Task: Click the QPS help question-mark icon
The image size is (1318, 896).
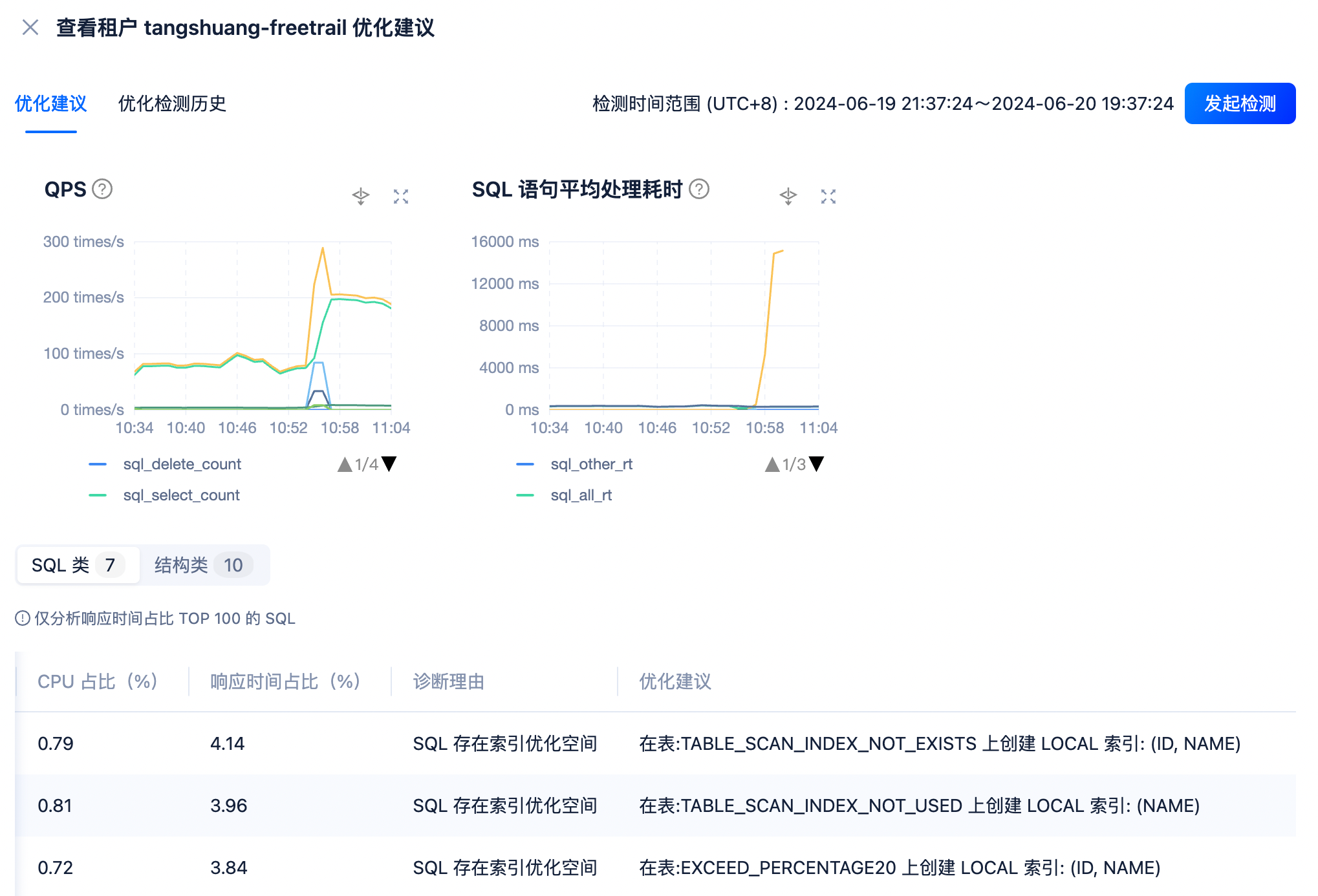Action: [102, 189]
